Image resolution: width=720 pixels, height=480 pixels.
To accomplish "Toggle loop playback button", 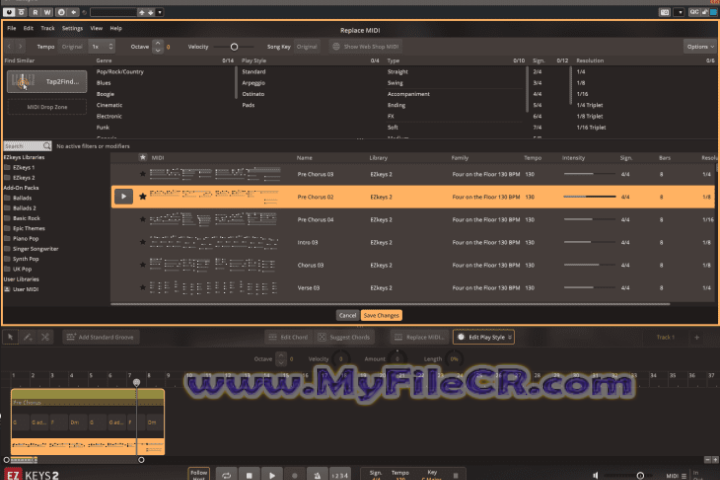I will point(226,475).
